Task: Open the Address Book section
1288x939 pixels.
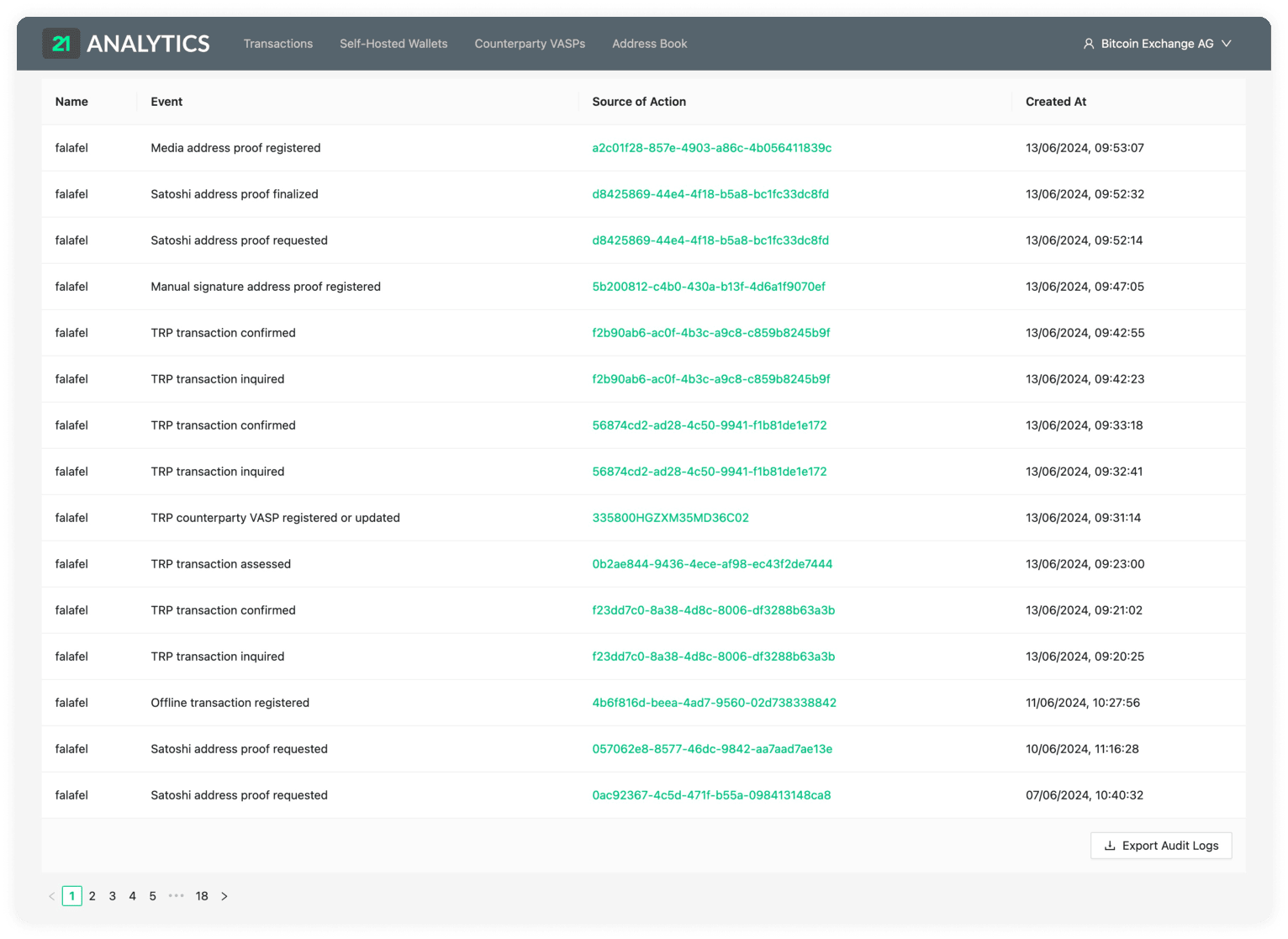Action: coord(649,43)
